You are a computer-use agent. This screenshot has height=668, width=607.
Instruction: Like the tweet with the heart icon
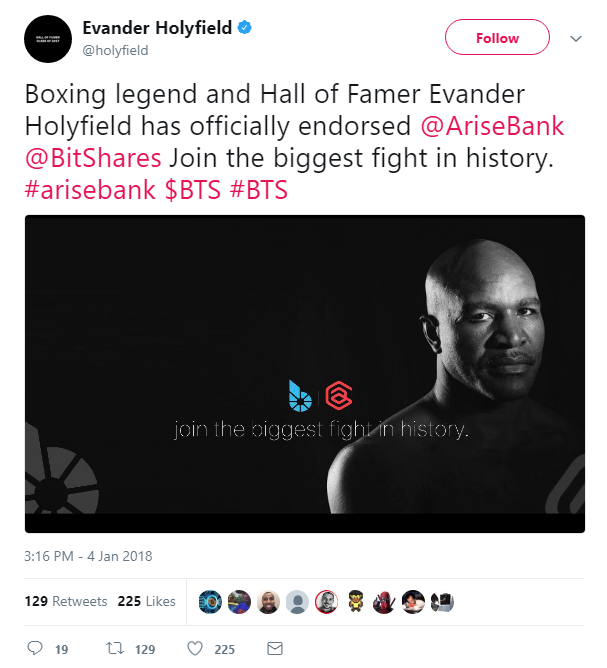pyautogui.click(x=196, y=648)
